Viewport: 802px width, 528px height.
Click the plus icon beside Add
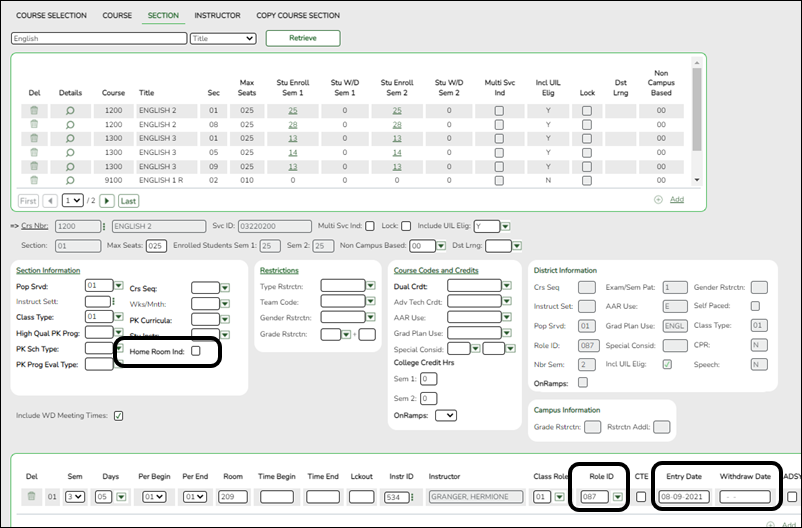coord(658,200)
